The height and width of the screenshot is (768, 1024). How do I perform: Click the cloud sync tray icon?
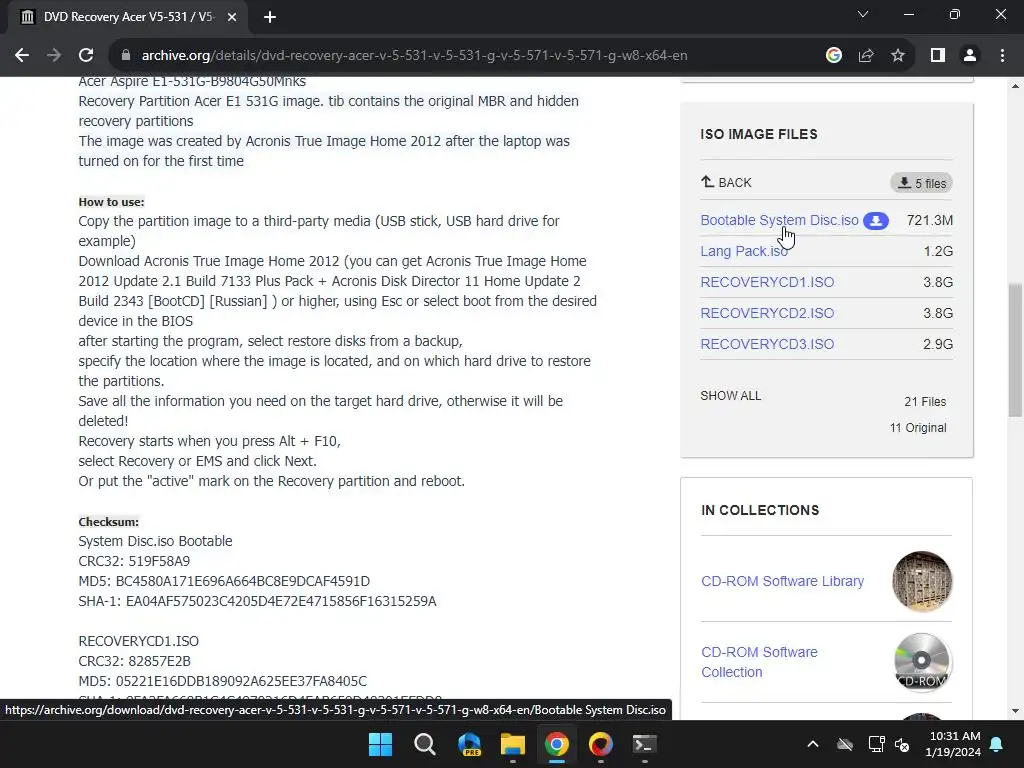pyautogui.click(x=845, y=744)
